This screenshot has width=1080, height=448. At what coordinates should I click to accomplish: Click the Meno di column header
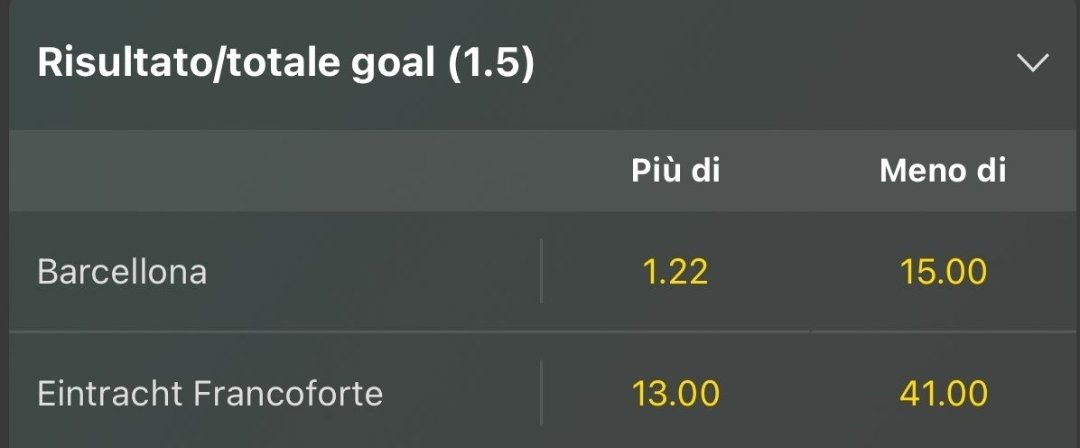pos(942,171)
